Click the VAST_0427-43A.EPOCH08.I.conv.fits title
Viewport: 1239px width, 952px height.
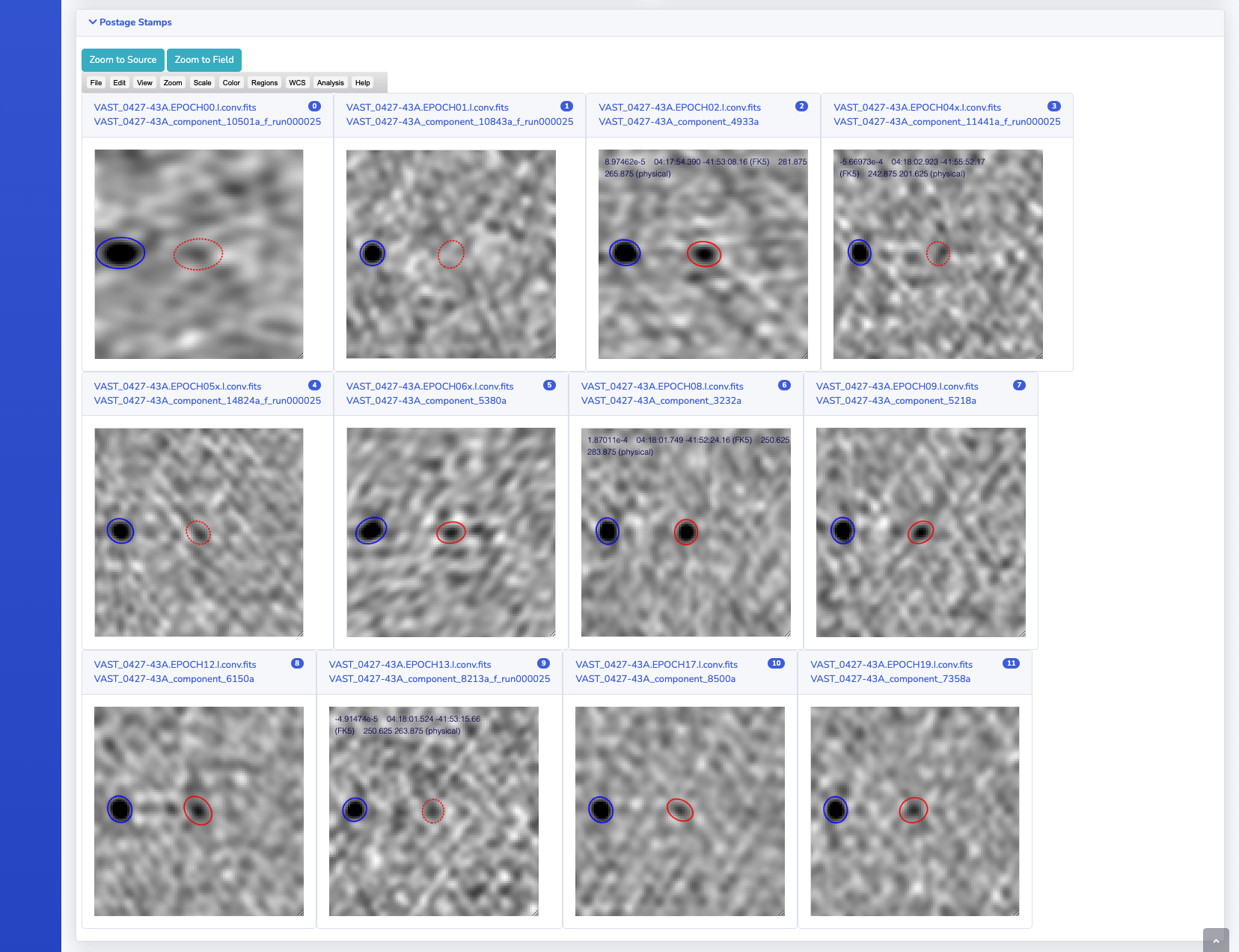(662, 387)
